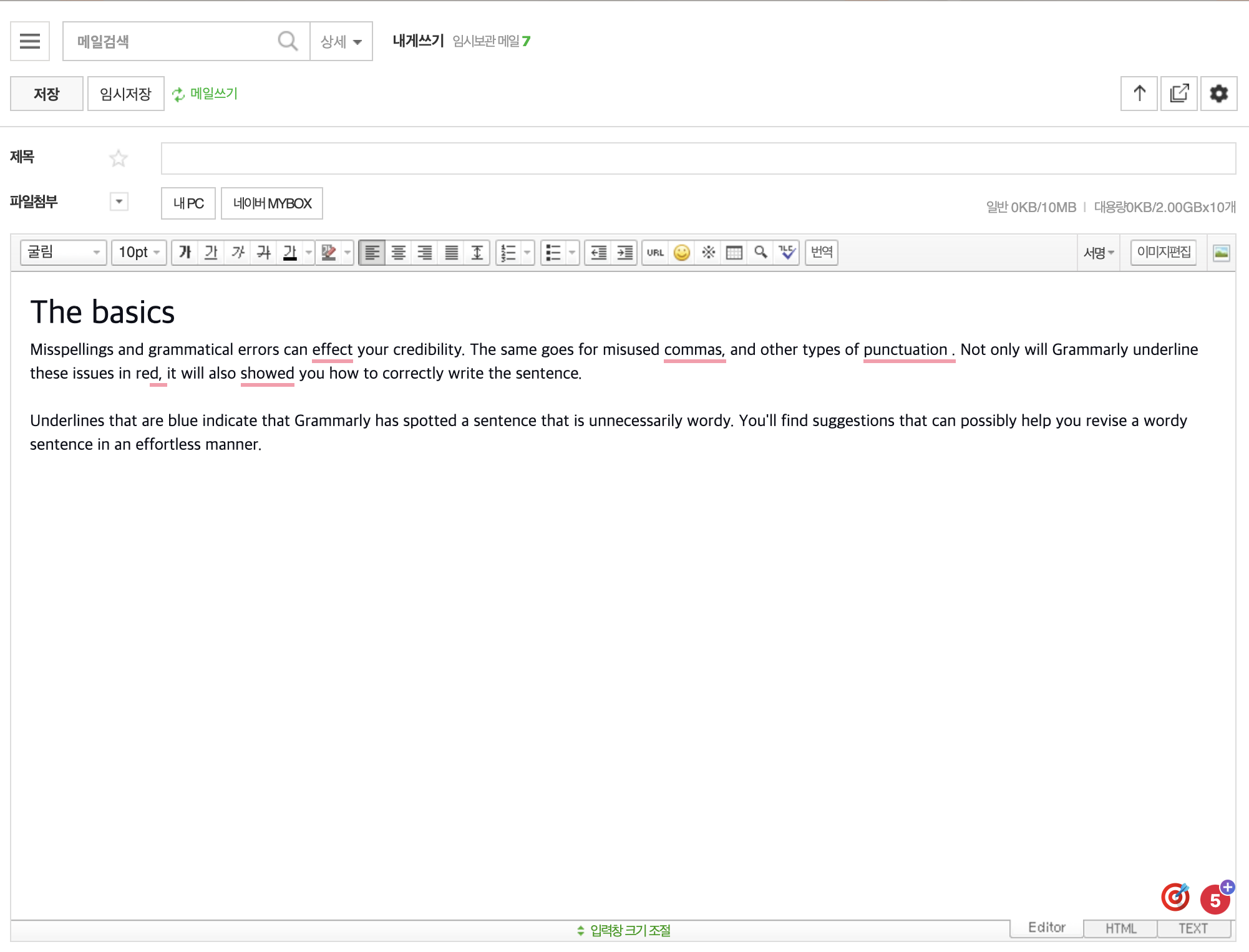Switch to the HTML editor tab
Image resolution: width=1249 pixels, height=952 pixels.
(1120, 928)
